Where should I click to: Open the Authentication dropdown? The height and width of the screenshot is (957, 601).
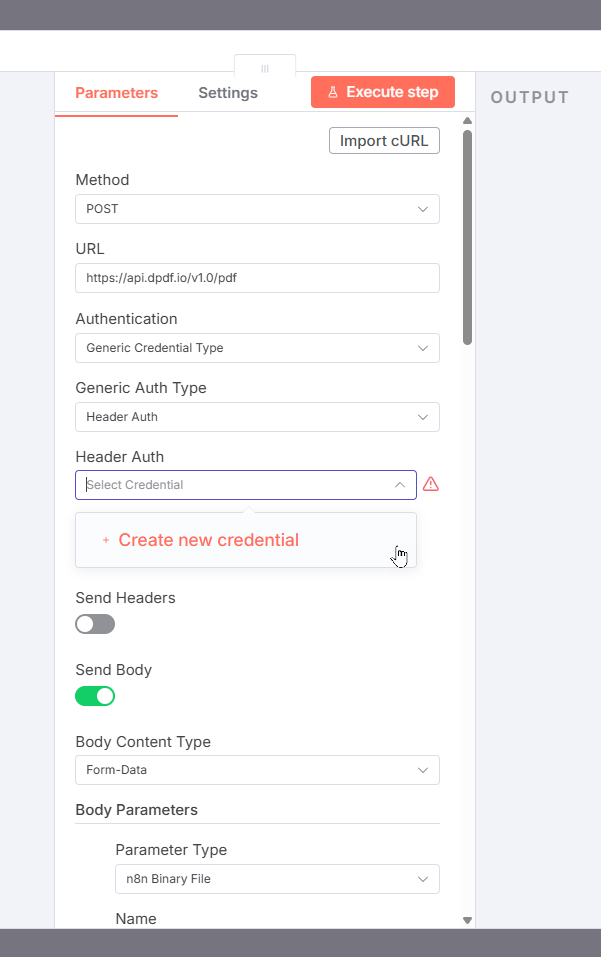coord(257,348)
